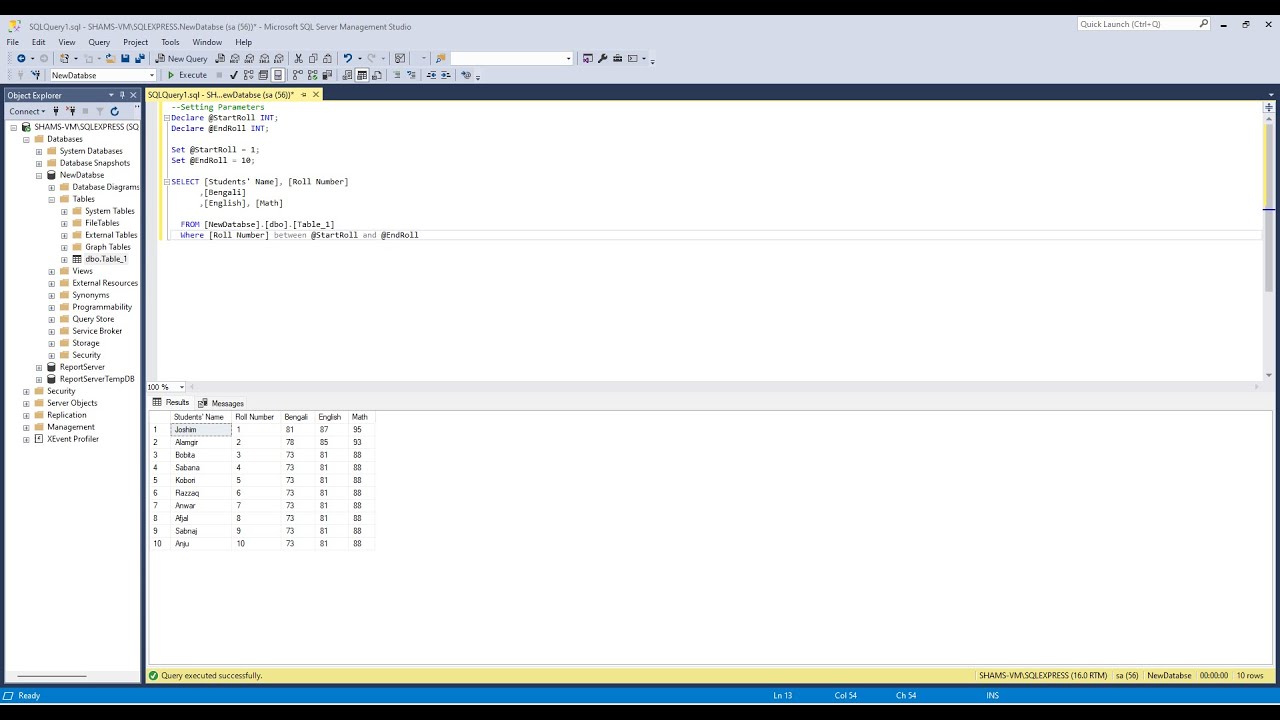Click the Paste clipboard icon
Screen dimensions: 1280x720
click(x=328, y=58)
